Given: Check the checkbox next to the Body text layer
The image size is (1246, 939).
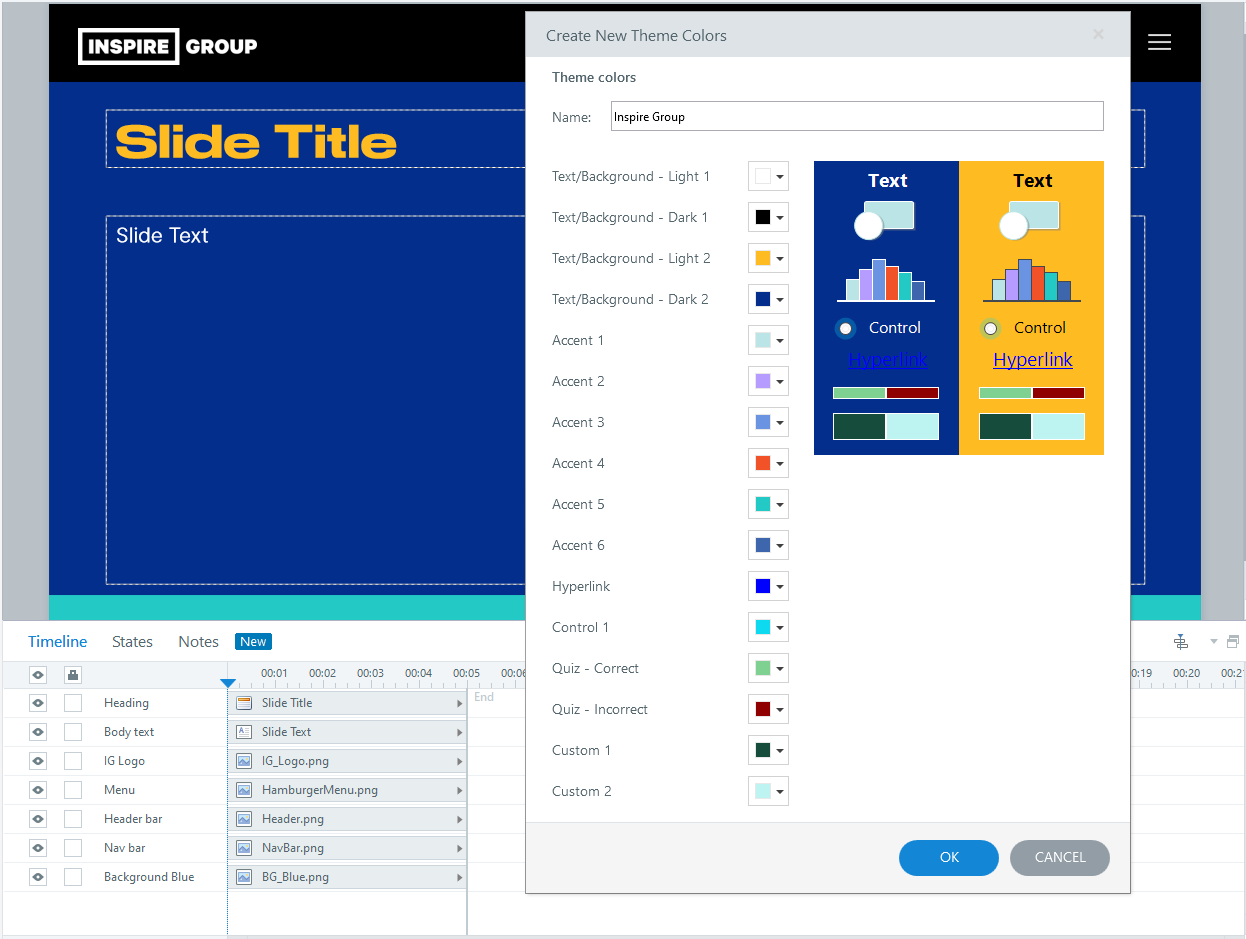Looking at the screenshot, I should coord(72,731).
